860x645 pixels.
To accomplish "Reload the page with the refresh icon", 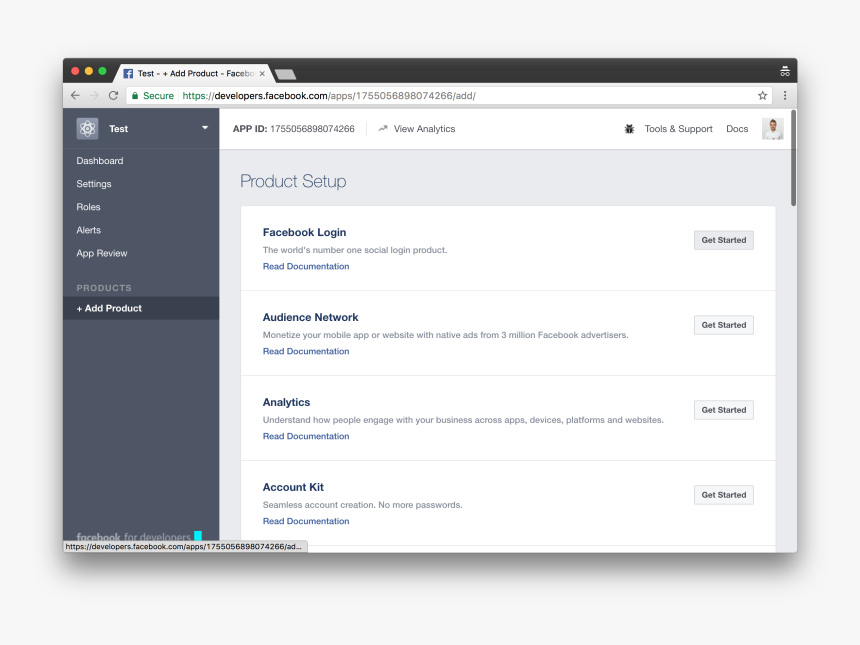I will tap(114, 95).
